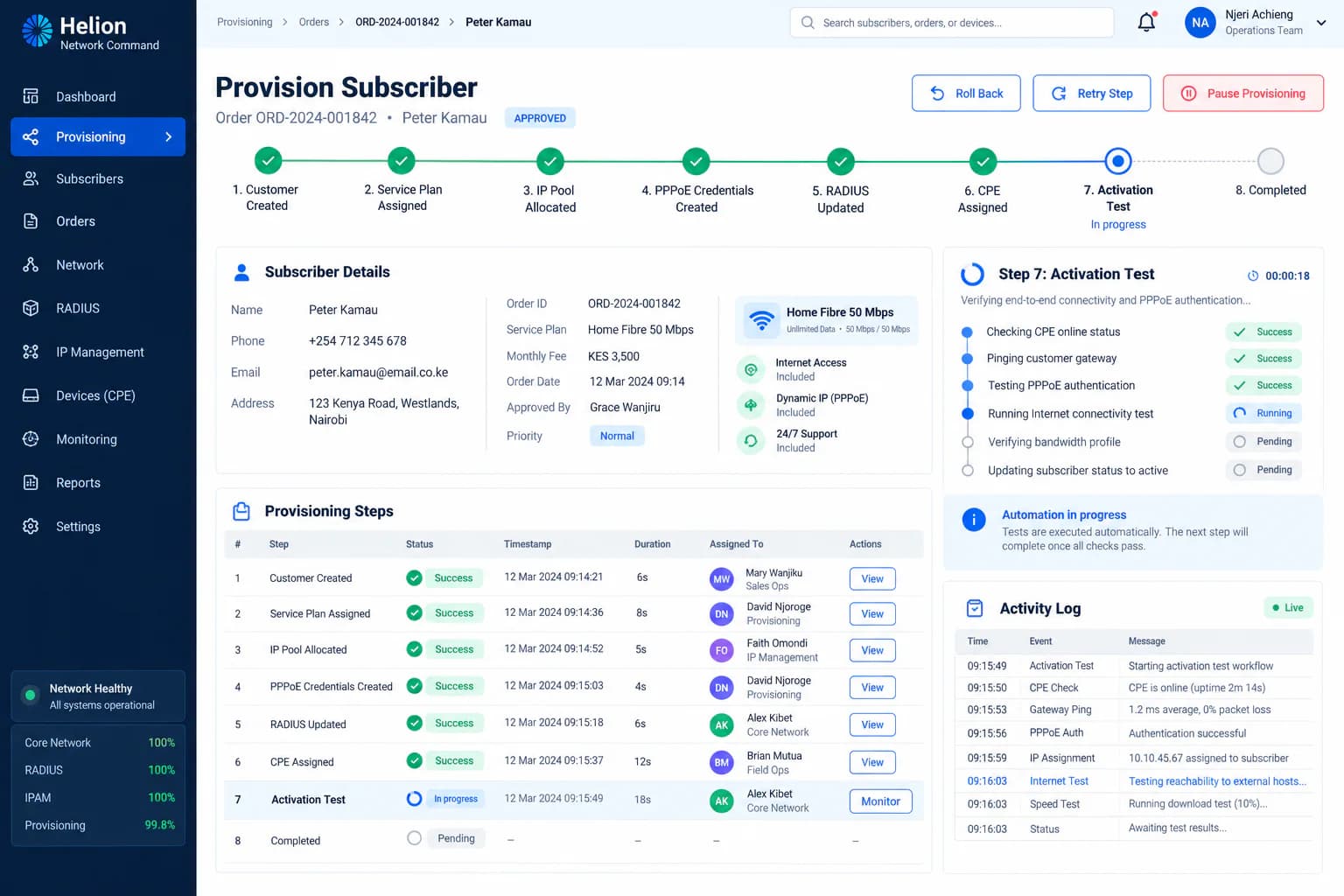
Task: Open the Njeri Achieng account dropdown
Action: click(x=1321, y=23)
